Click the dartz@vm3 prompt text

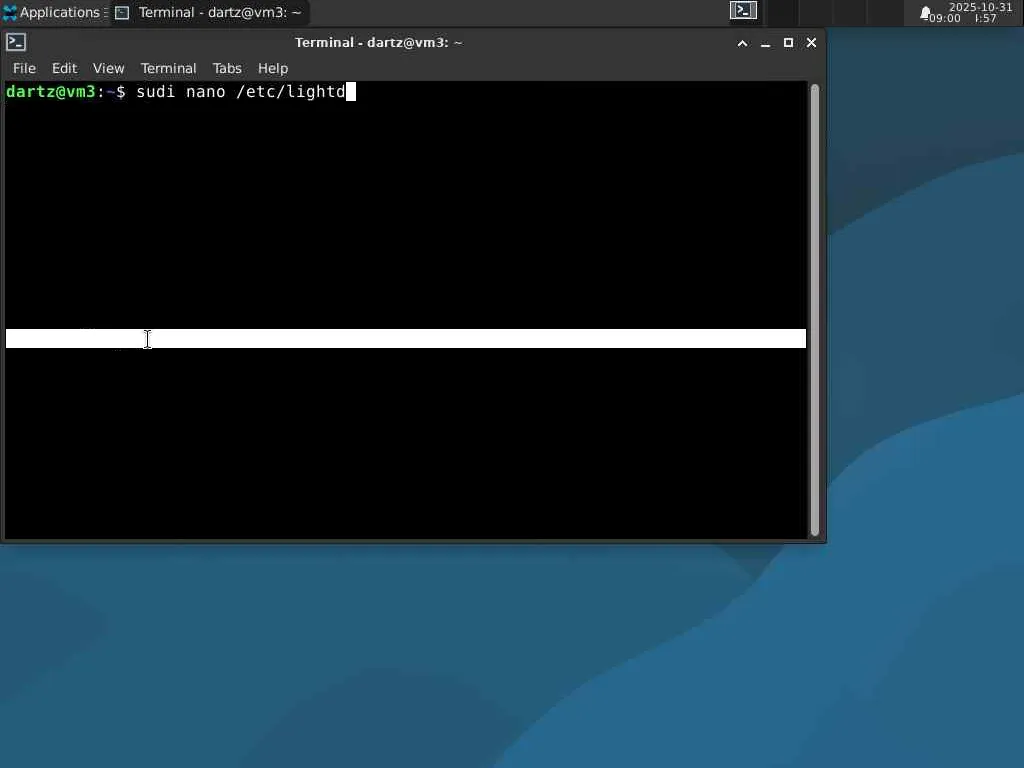pos(51,92)
